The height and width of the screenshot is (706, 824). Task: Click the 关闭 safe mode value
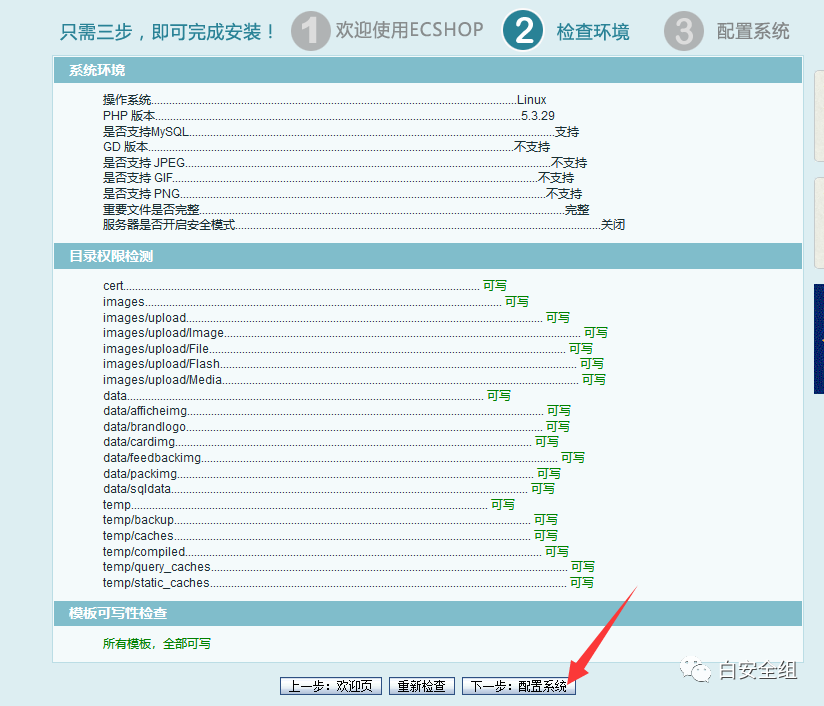pos(613,224)
